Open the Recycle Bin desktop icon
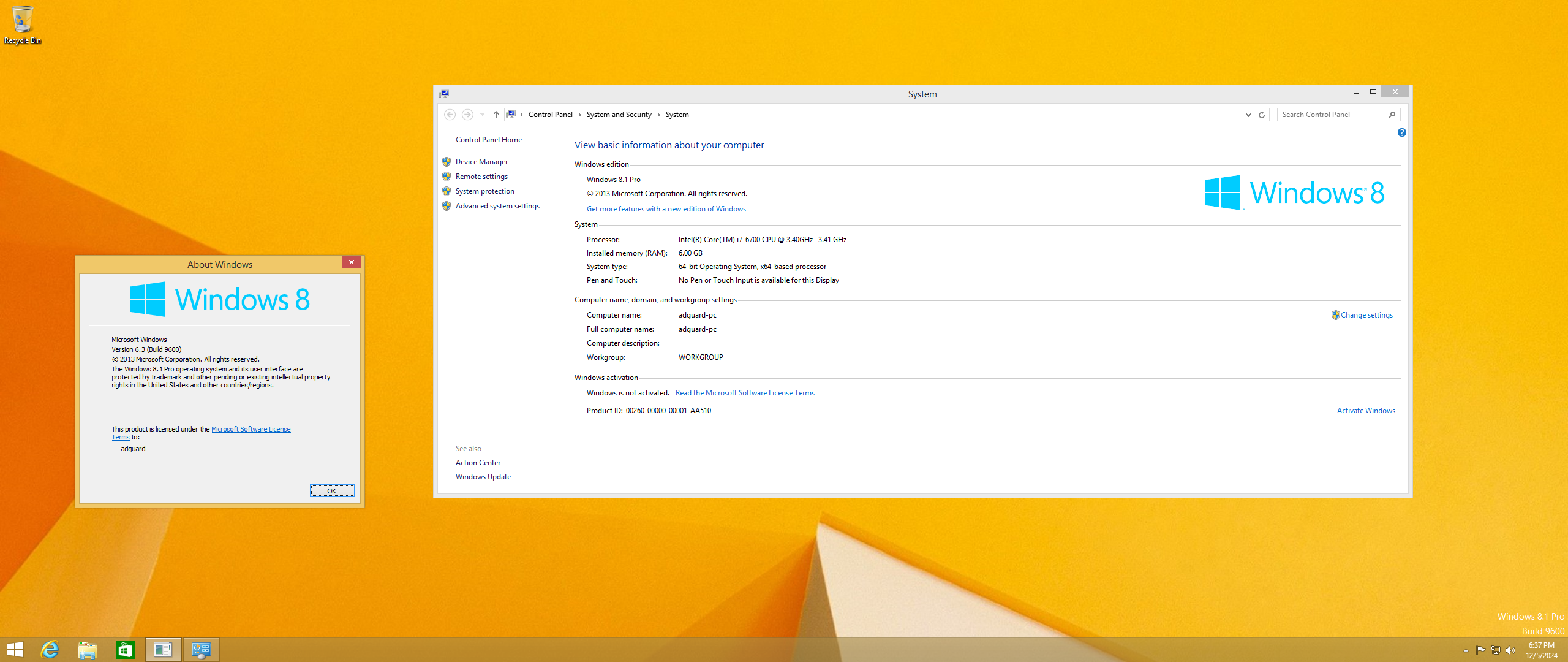The height and width of the screenshot is (662, 1568). click(x=22, y=25)
